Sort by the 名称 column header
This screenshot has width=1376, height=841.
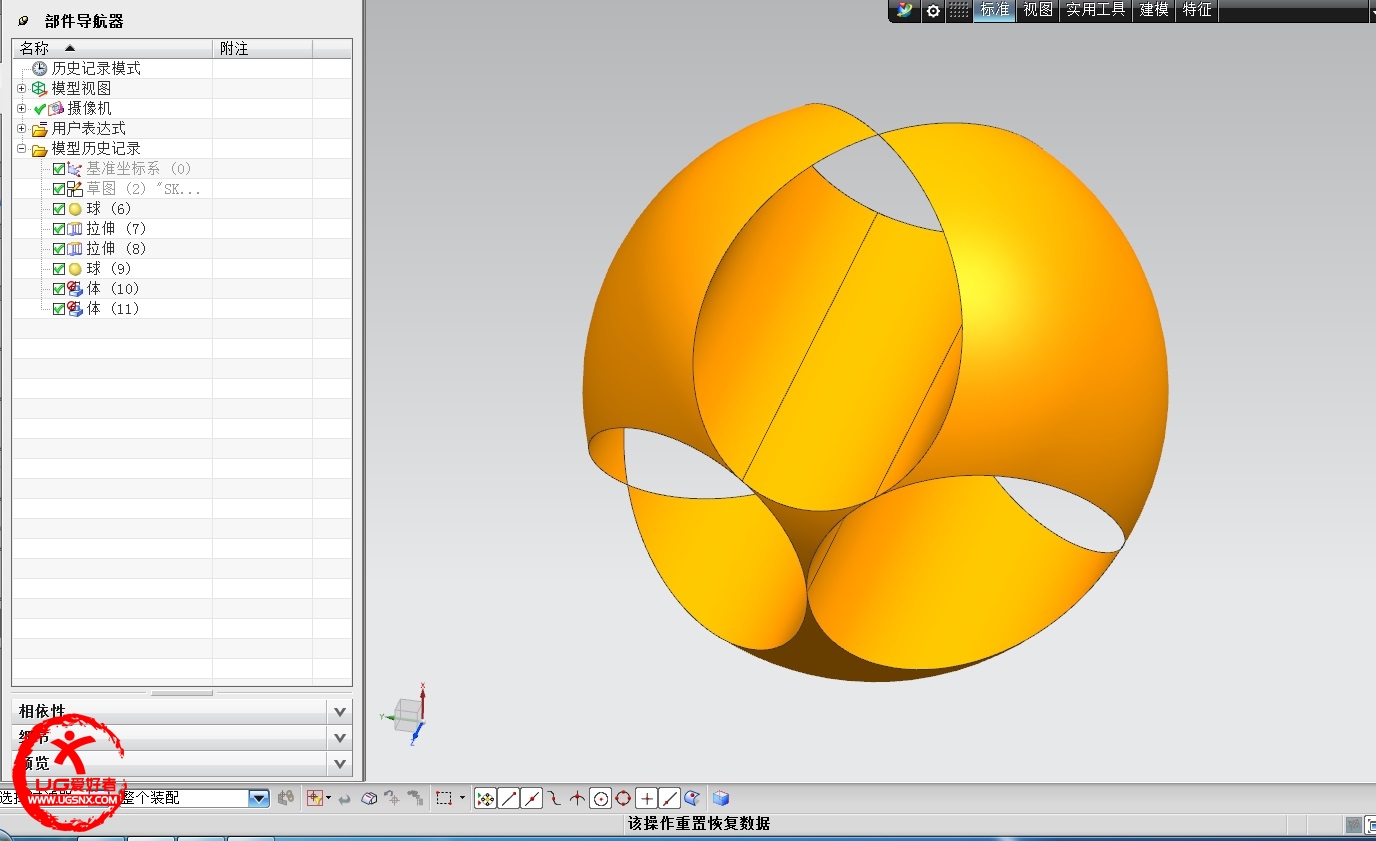[112, 48]
